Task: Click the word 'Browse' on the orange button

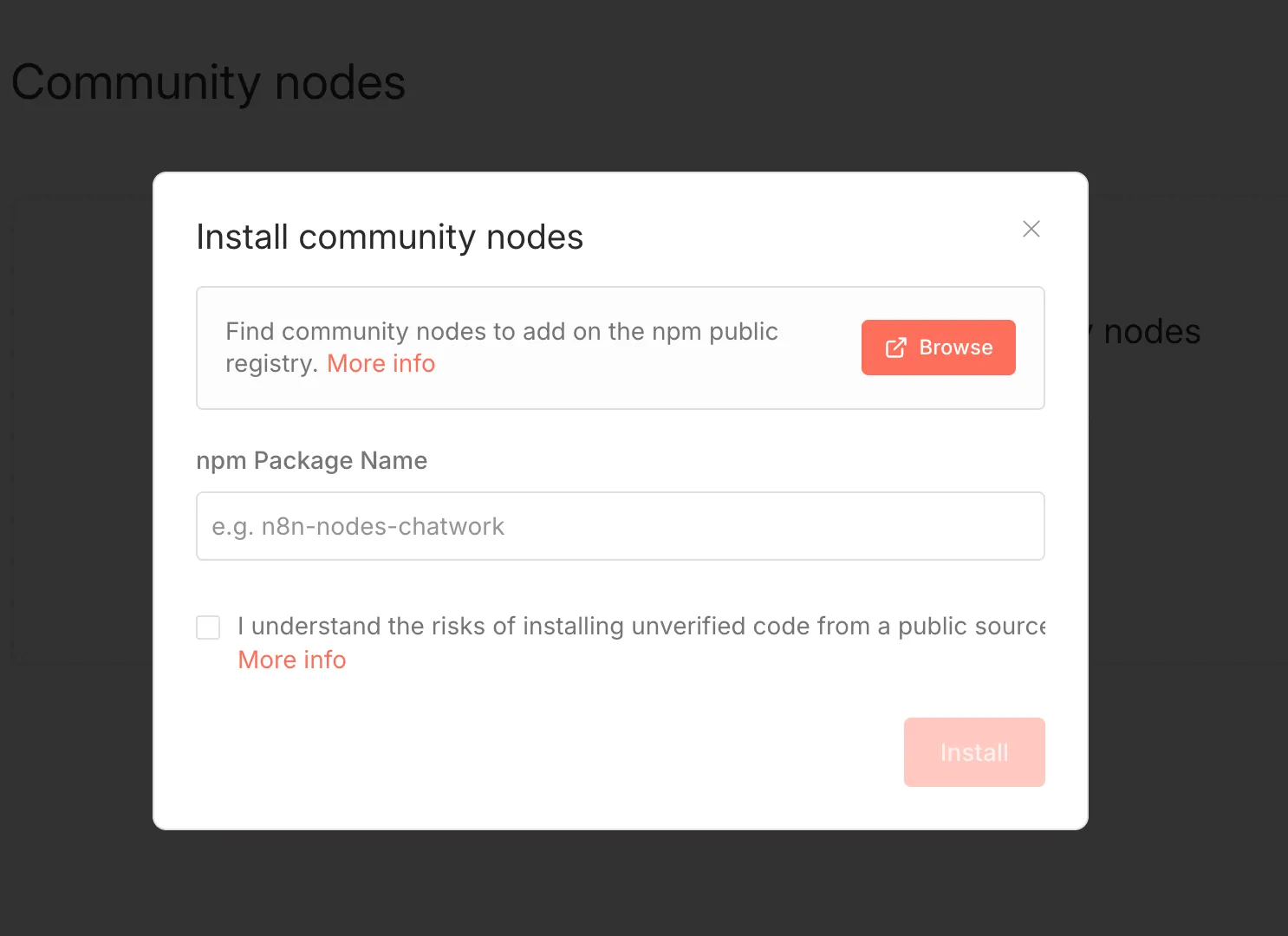Action: 956,348
